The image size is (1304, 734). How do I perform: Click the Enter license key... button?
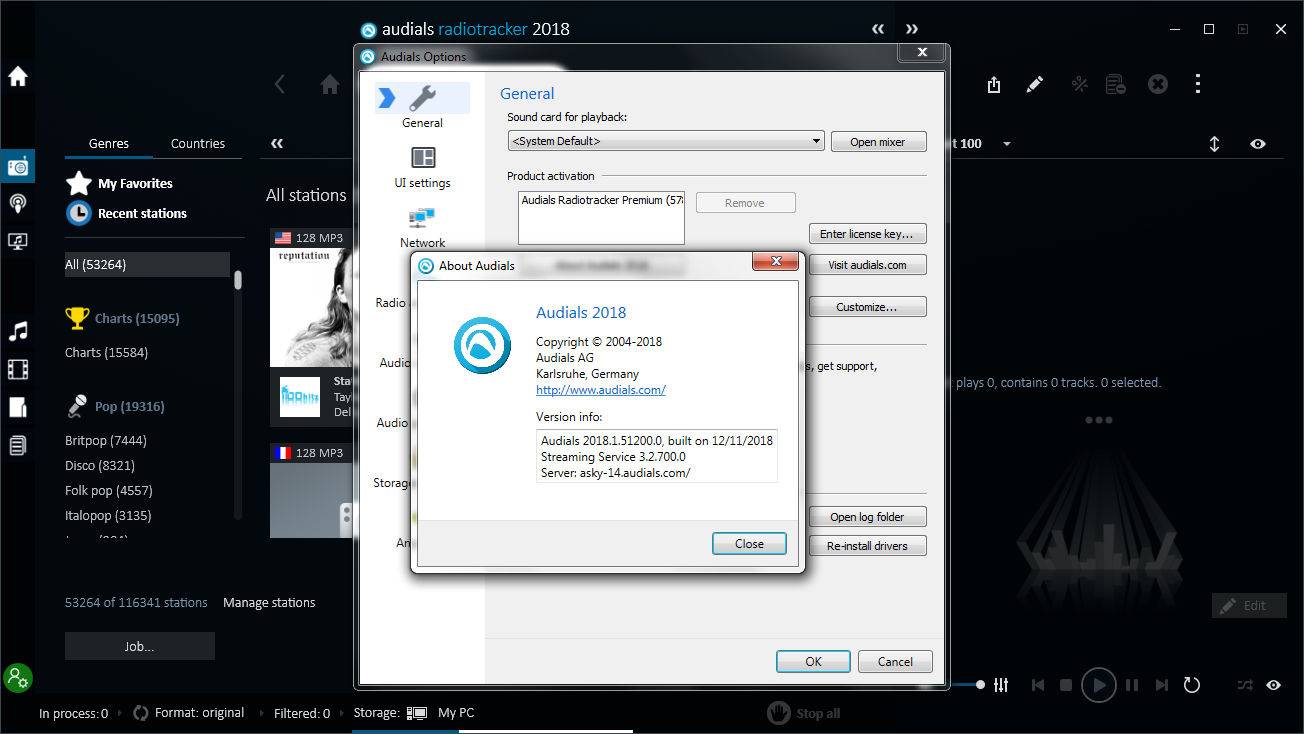[867, 234]
